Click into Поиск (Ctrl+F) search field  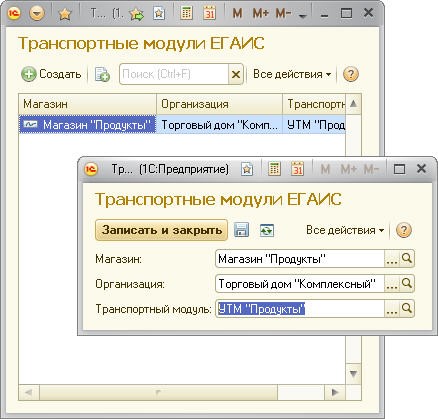point(174,74)
